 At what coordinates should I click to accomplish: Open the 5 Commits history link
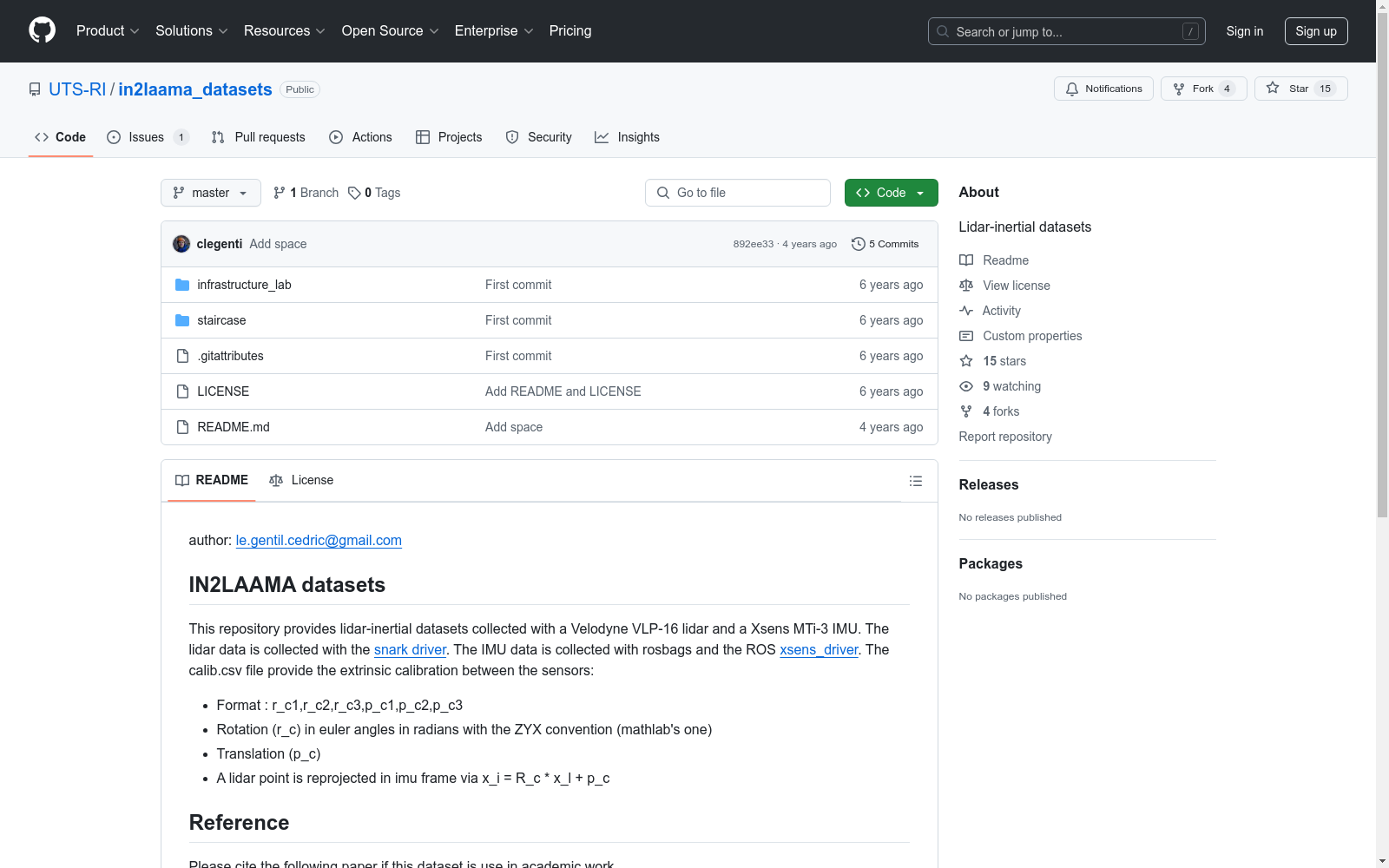point(885,244)
